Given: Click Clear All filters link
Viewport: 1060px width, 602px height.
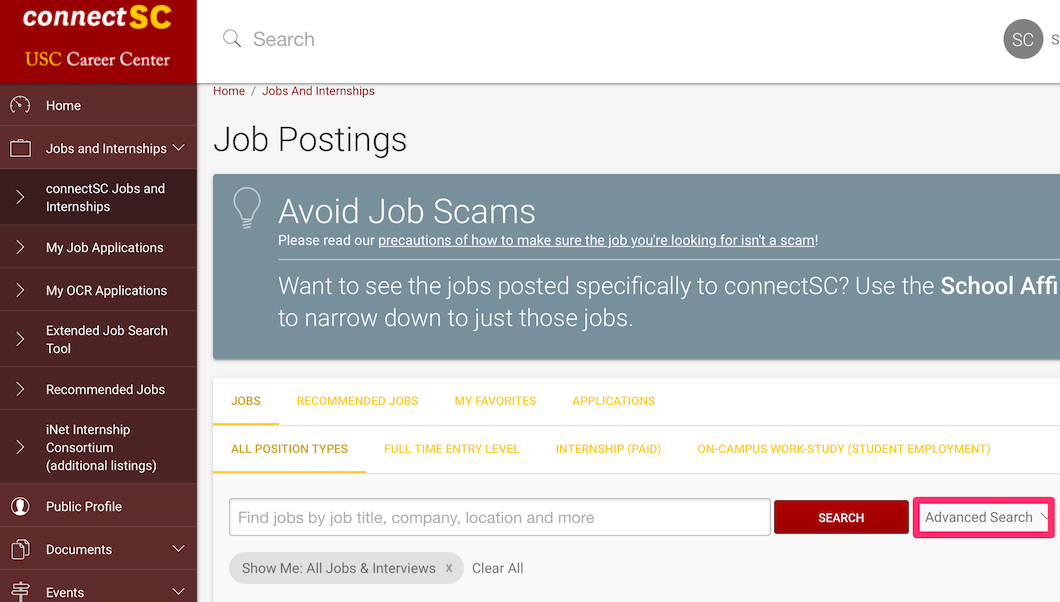Looking at the screenshot, I should coord(498,568).
